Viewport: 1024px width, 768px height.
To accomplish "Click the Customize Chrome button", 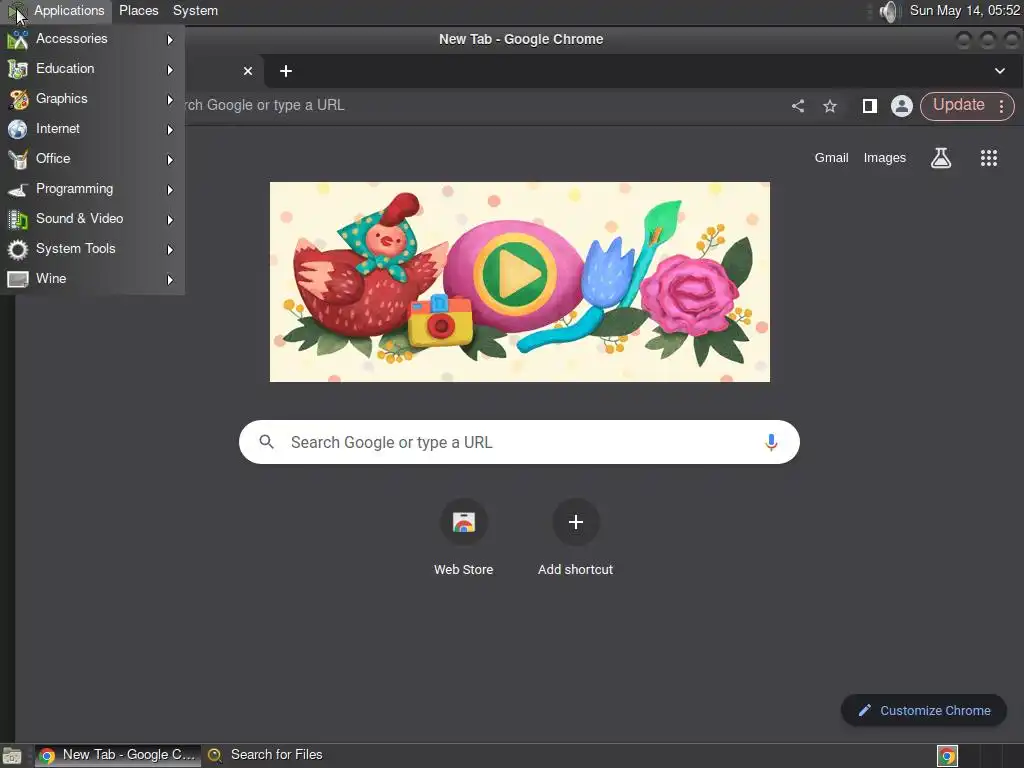I will 923,710.
